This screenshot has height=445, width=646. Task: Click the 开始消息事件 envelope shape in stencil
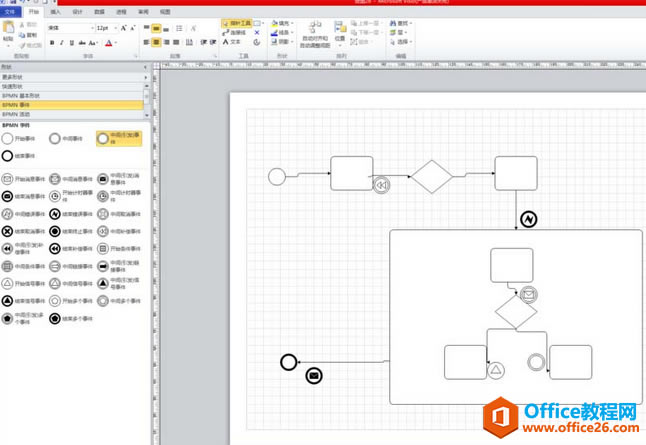8,179
